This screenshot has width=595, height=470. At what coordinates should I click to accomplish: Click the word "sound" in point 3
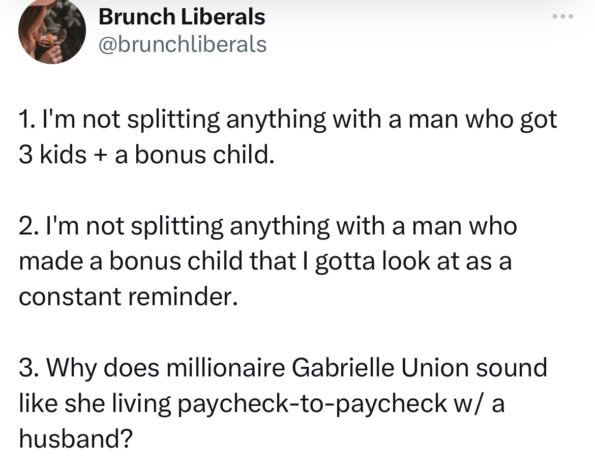pyautogui.click(x=512, y=368)
